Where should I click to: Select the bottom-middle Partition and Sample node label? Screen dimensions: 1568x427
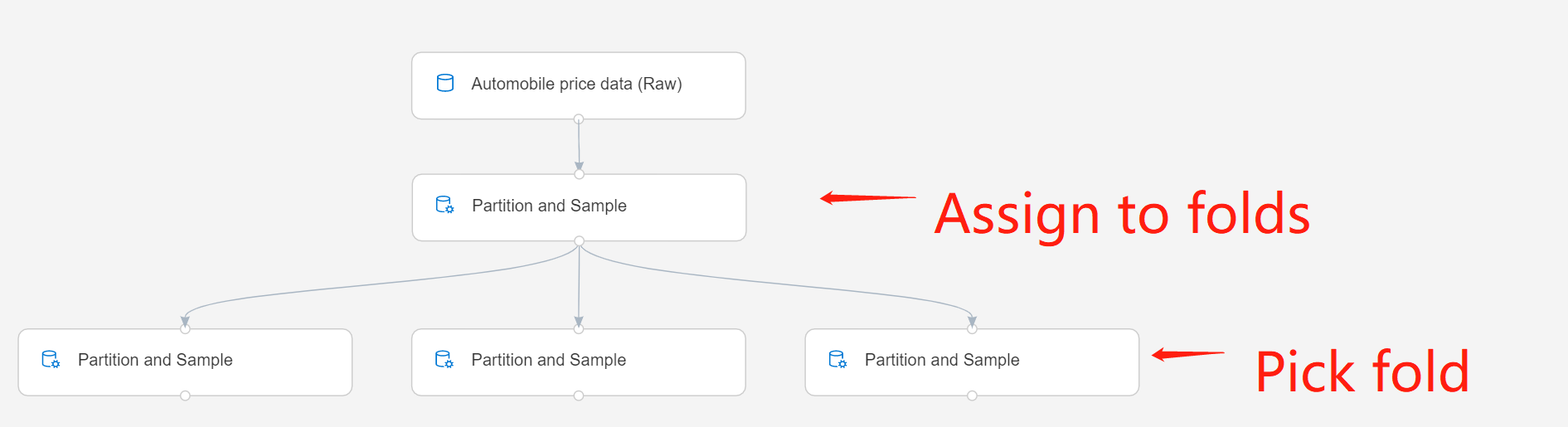[x=548, y=360]
